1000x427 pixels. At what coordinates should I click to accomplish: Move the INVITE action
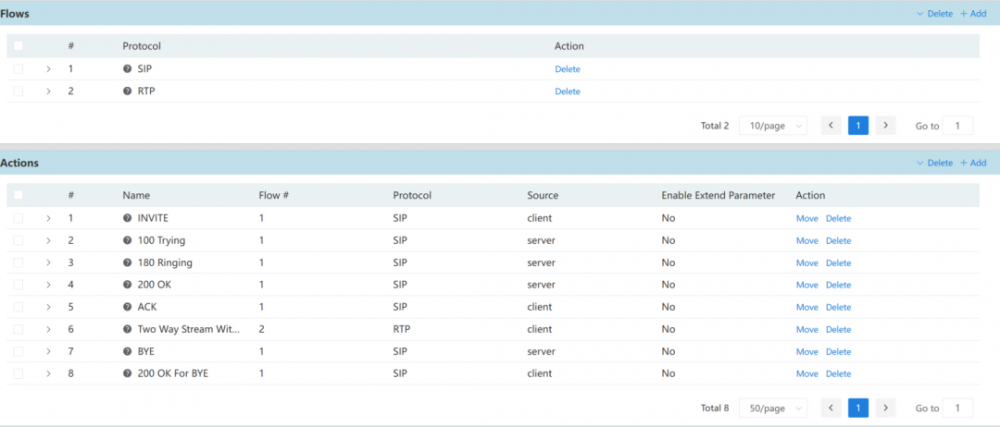[x=807, y=218]
